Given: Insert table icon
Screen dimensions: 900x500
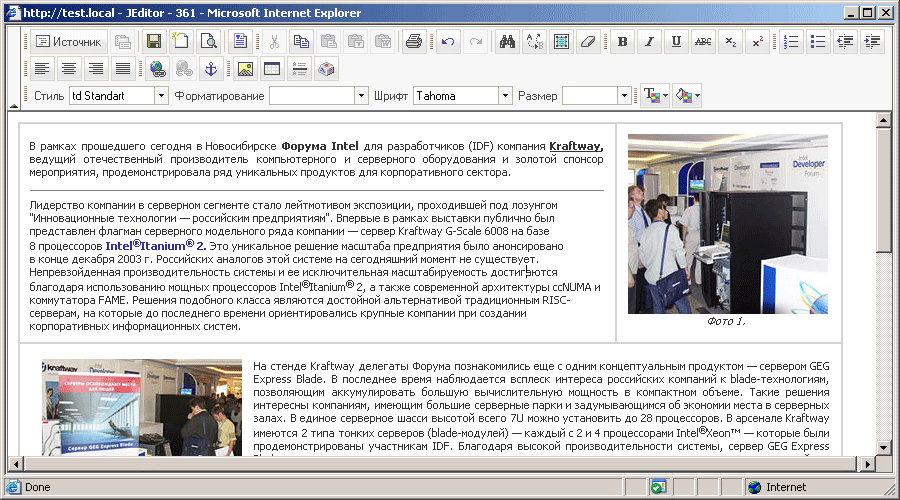Looking at the screenshot, I should click(x=272, y=69).
